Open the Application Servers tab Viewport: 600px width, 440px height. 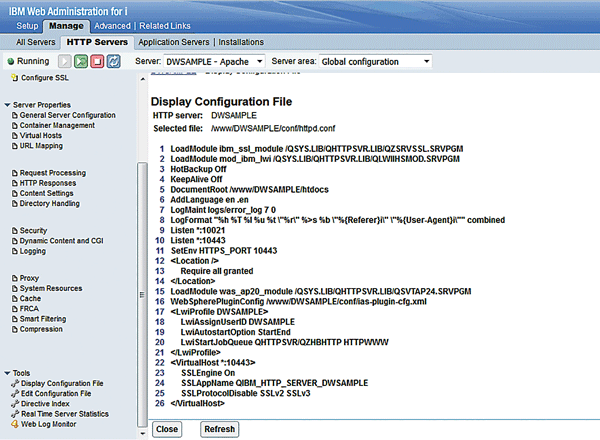coord(174,43)
